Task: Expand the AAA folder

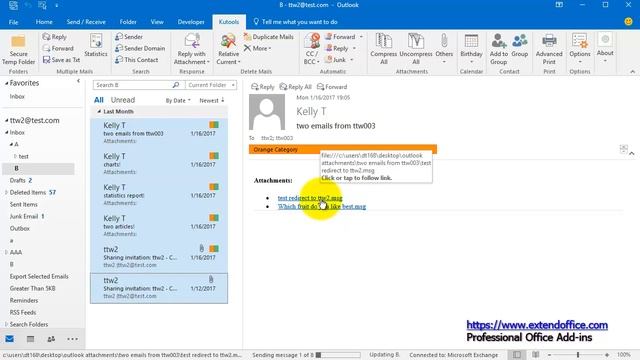Action: tap(6, 252)
